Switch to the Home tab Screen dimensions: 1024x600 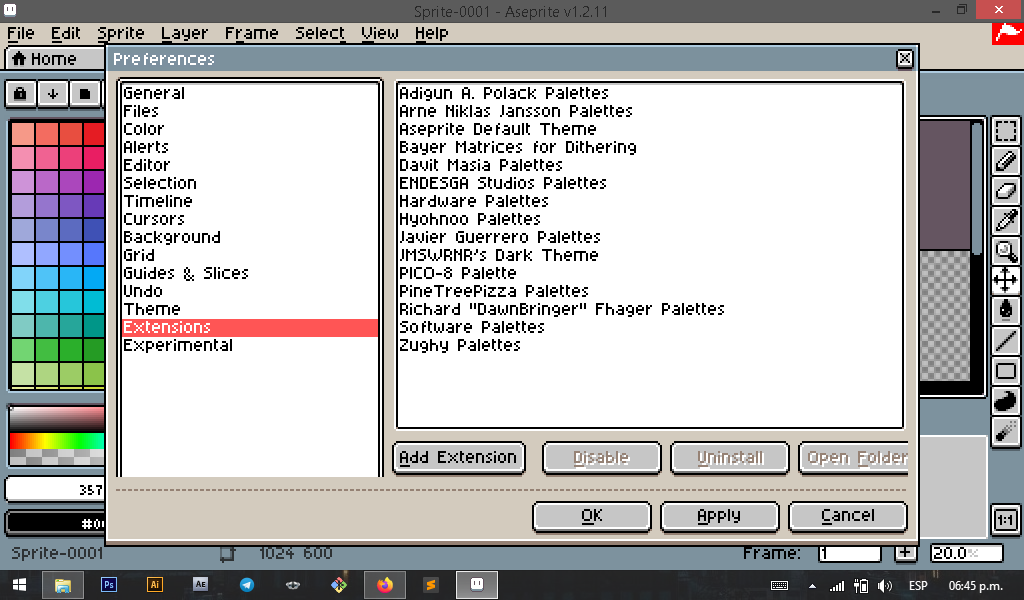click(x=45, y=59)
